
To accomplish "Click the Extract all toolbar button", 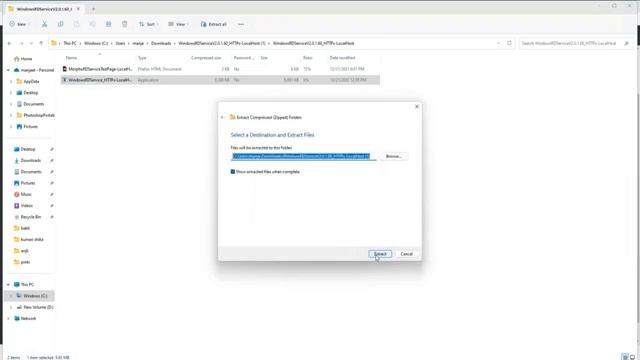I will [x=213, y=24].
